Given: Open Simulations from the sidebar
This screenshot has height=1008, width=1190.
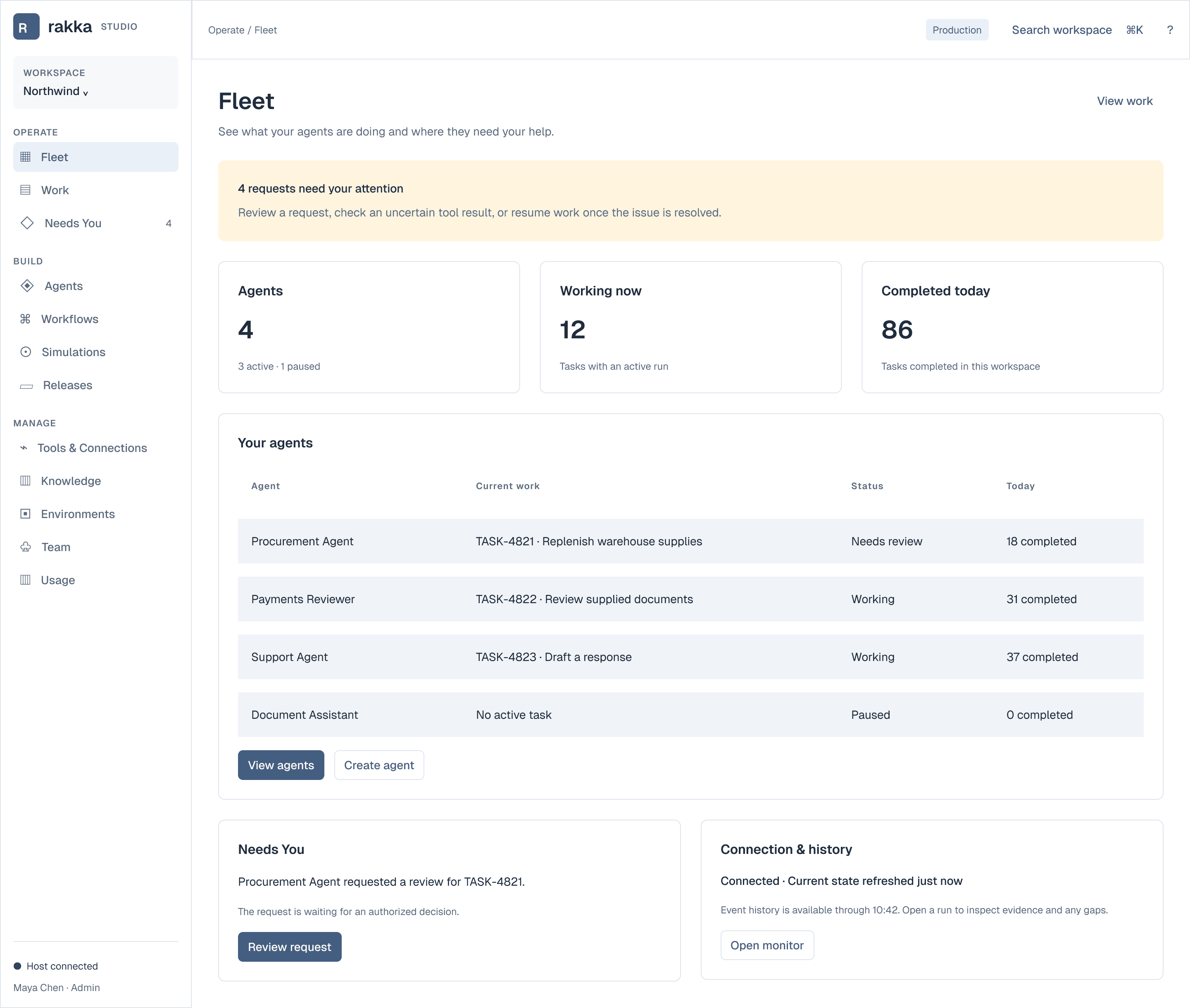Looking at the screenshot, I should coord(96,352).
